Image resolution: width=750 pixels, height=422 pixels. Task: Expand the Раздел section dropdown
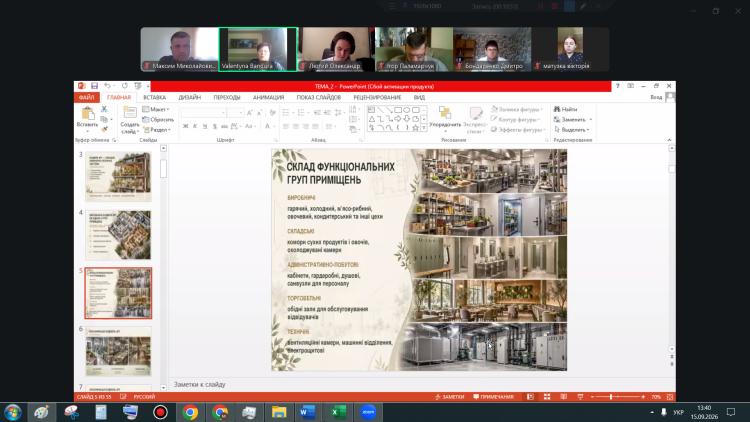[156, 130]
